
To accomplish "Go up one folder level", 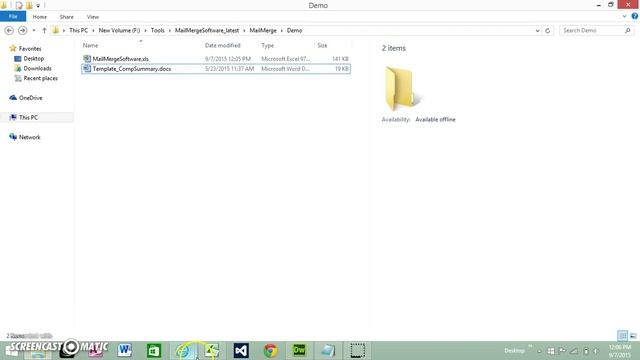I will click(x=44, y=31).
